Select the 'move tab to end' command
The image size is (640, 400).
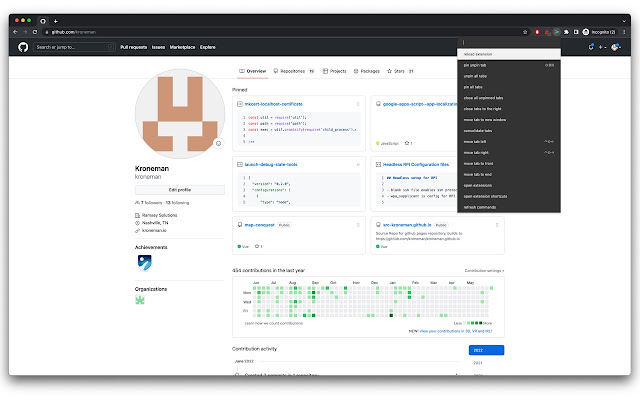point(509,174)
